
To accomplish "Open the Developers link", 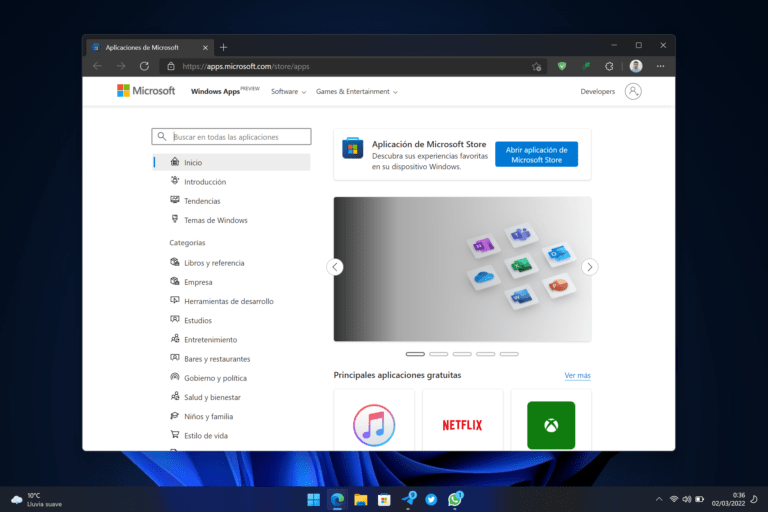I will [x=598, y=92].
